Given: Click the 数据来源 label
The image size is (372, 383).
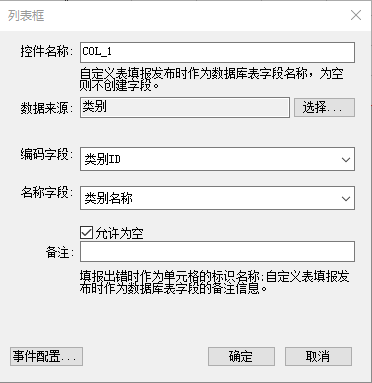Looking at the screenshot, I should [x=46, y=108].
